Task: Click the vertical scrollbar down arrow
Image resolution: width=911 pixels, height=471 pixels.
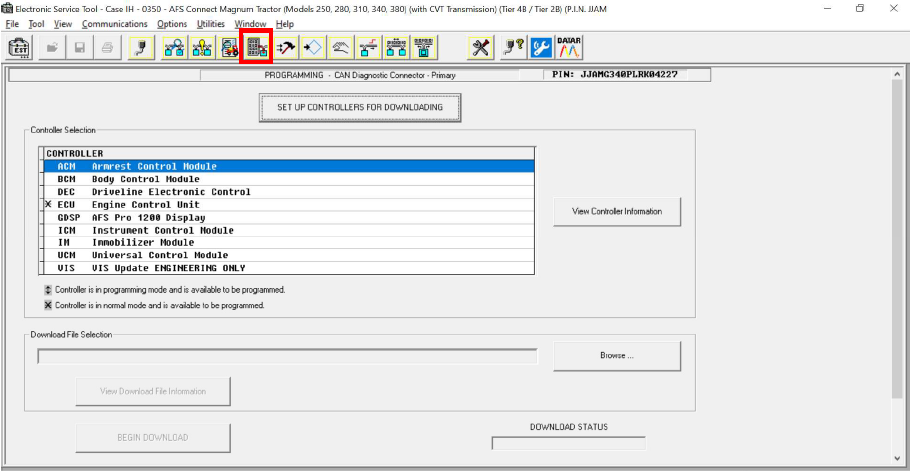Action: pyautogui.click(x=898, y=458)
